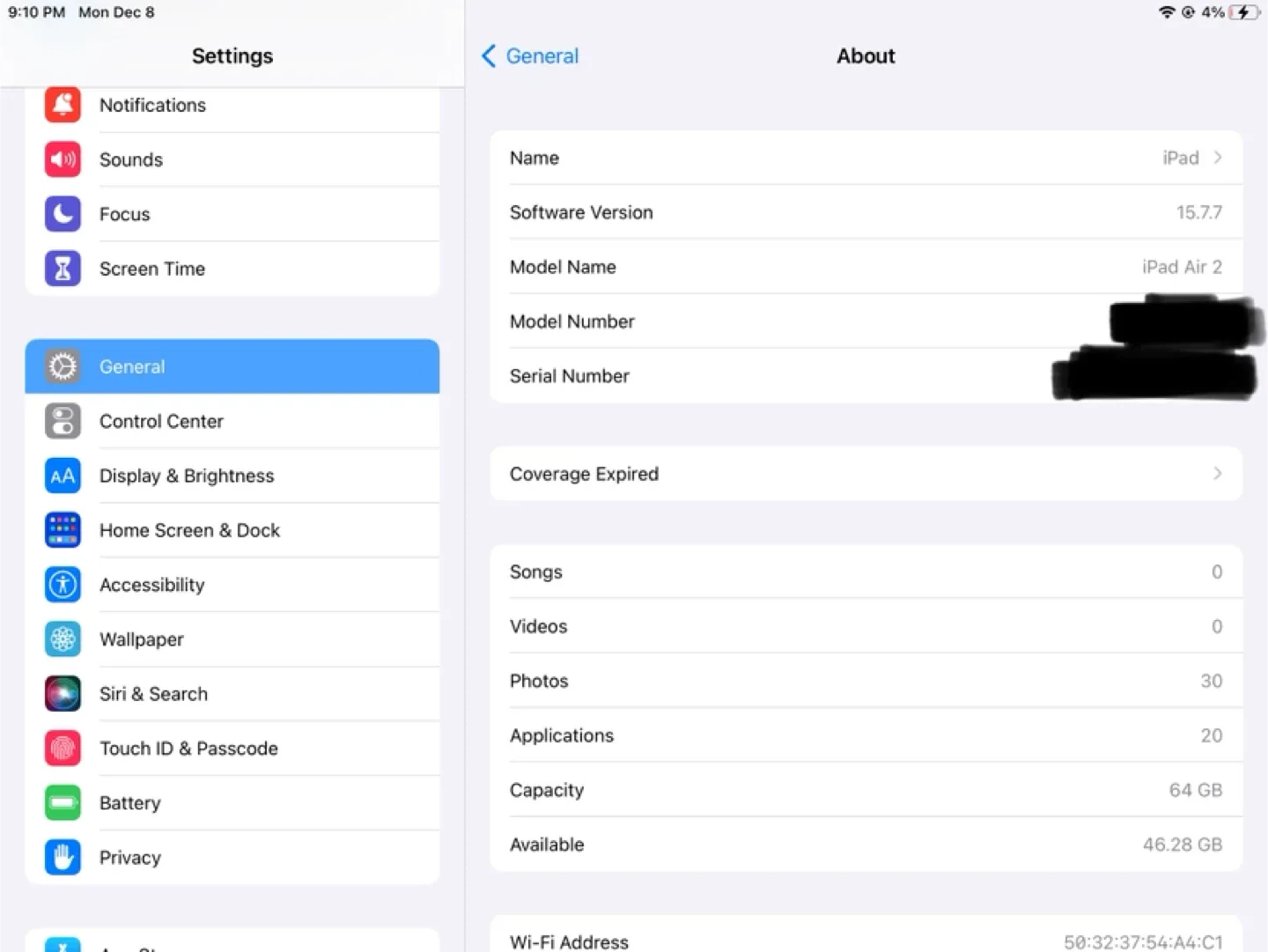
Task: Open Display & Brightness via the AA icon
Action: click(x=62, y=476)
